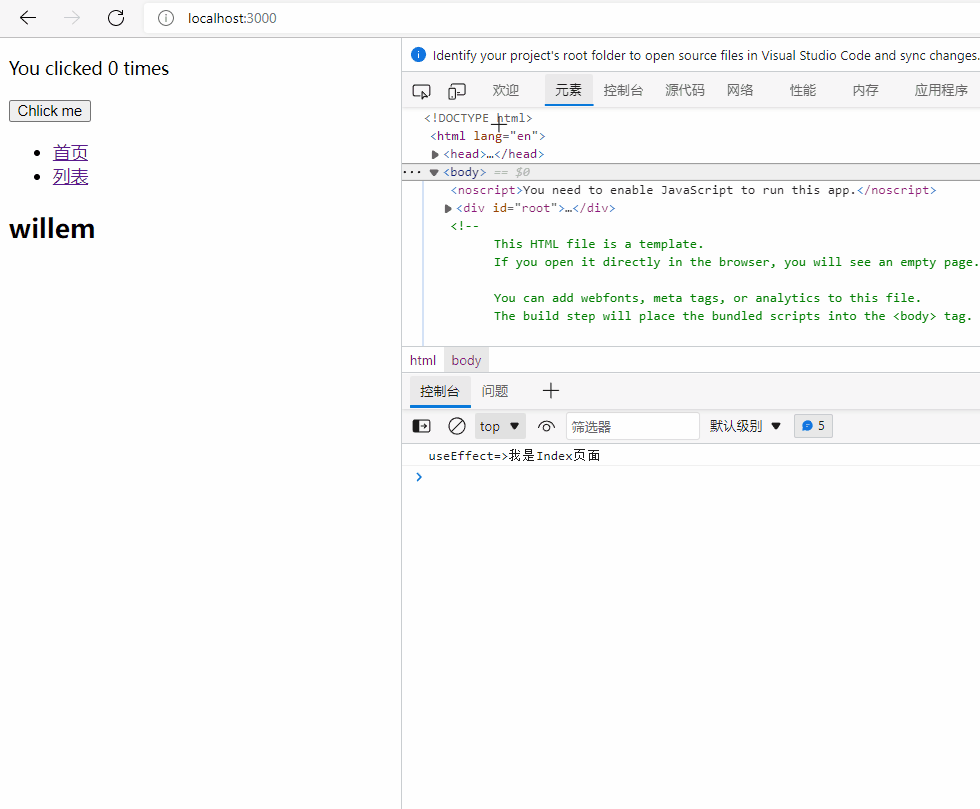Switch to the 源代码 tab
This screenshot has height=809, width=980.
point(685,90)
